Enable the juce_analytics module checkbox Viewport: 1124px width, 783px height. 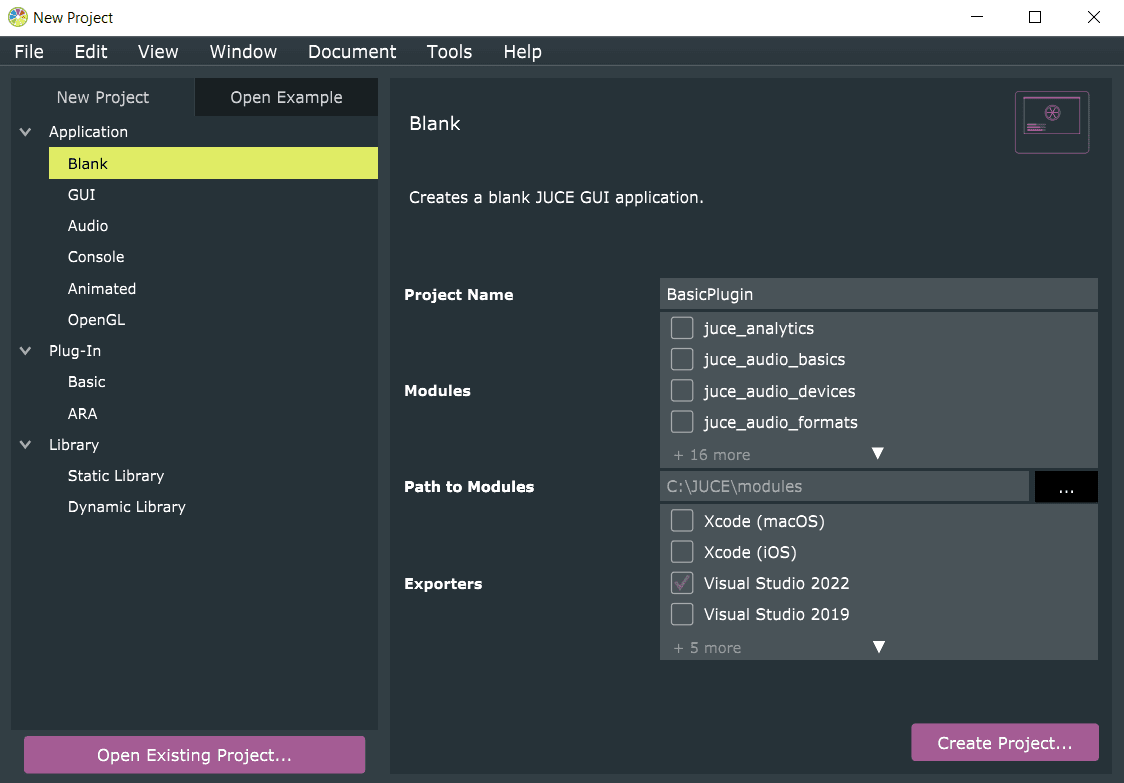point(682,328)
